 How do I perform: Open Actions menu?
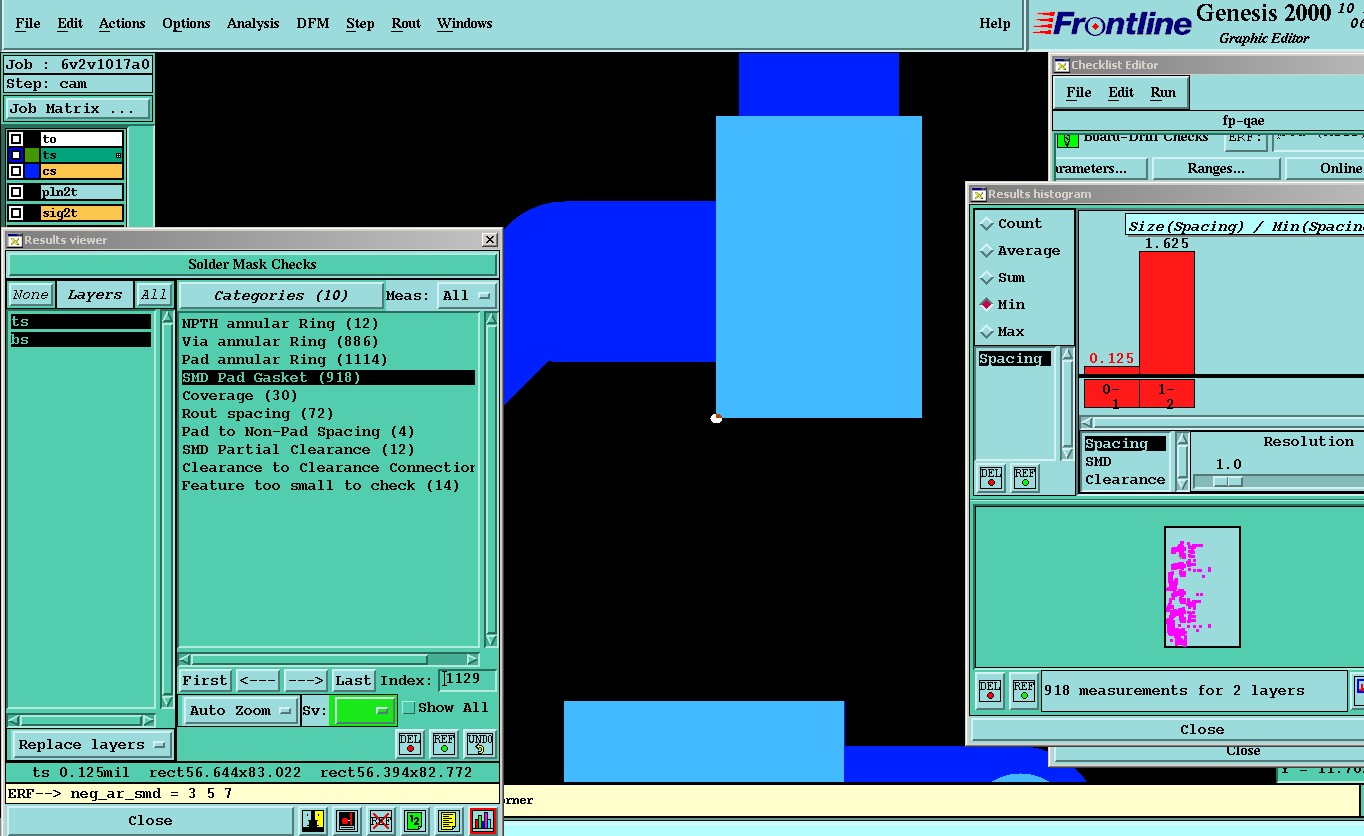pyautogui.click(x=122, y=23)
